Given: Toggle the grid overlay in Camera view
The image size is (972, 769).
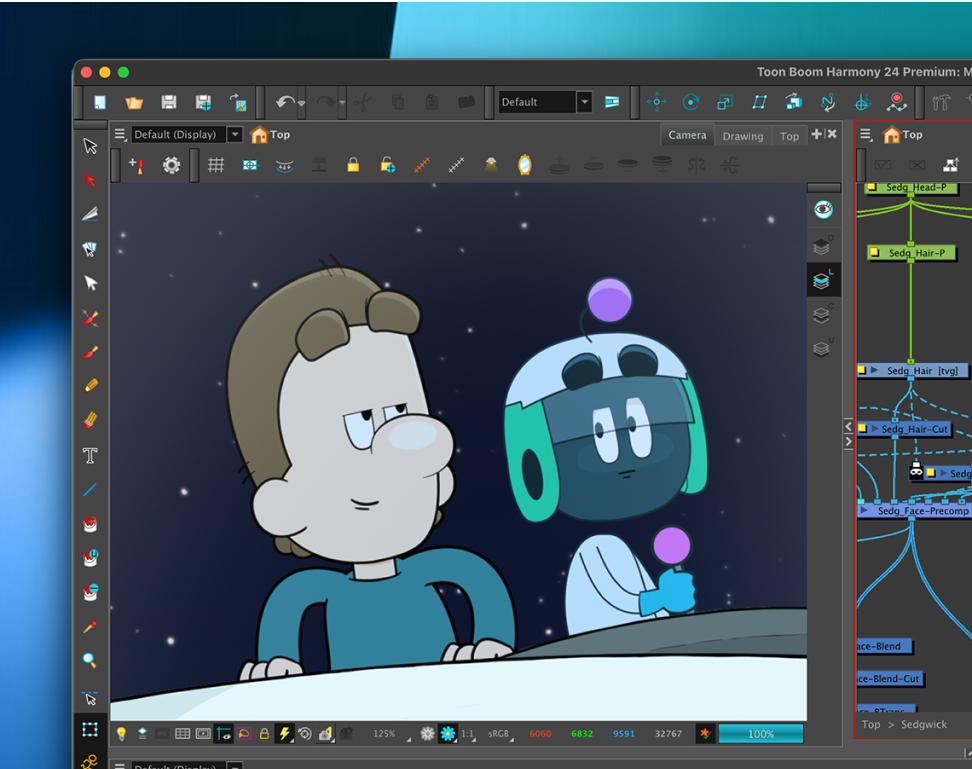Looking at the screenshot, I should tap(216, 165).
